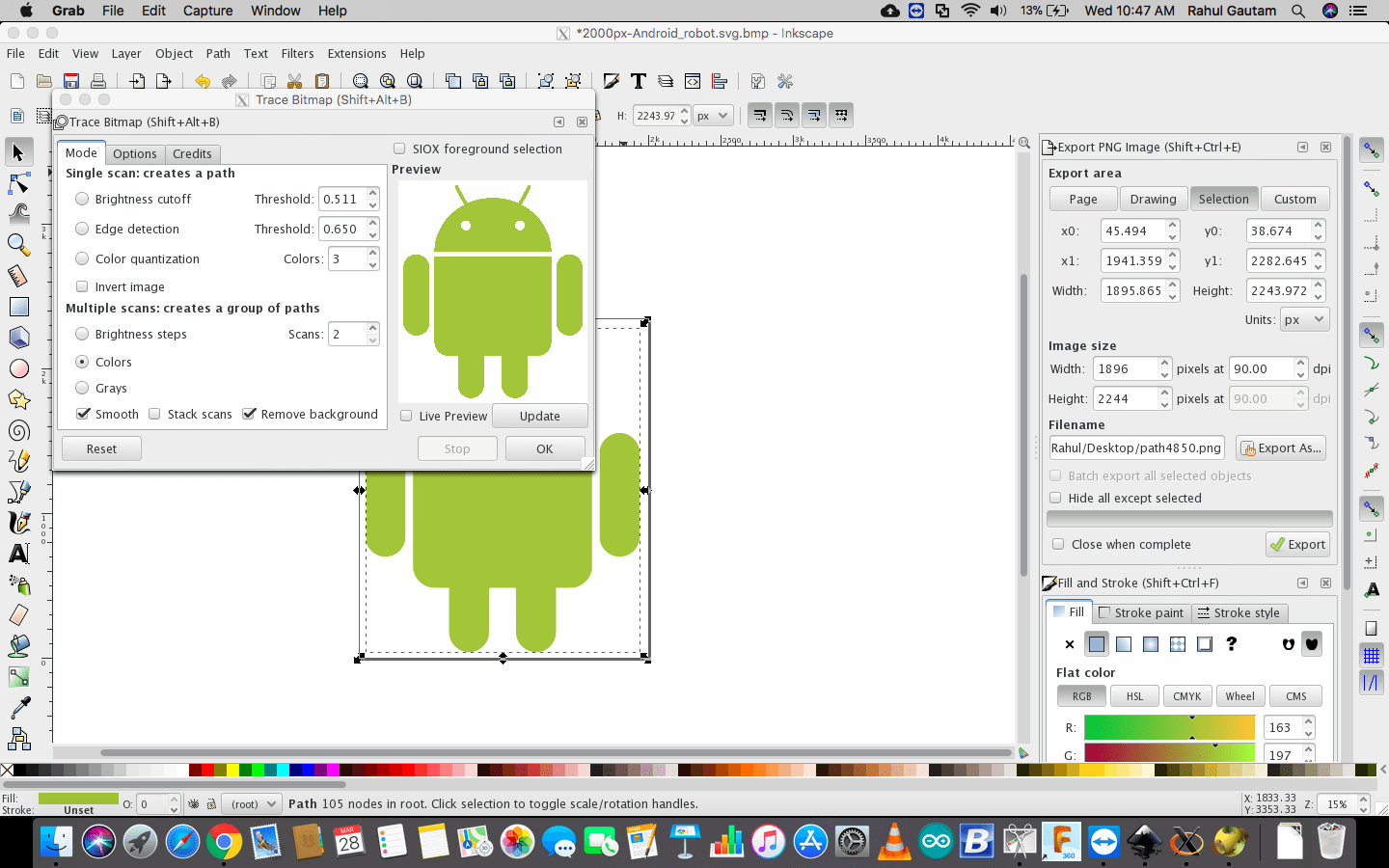Select the Selector arrow tool
Image resolution: width=1389 pixels, height=868 pixels.
18,152
